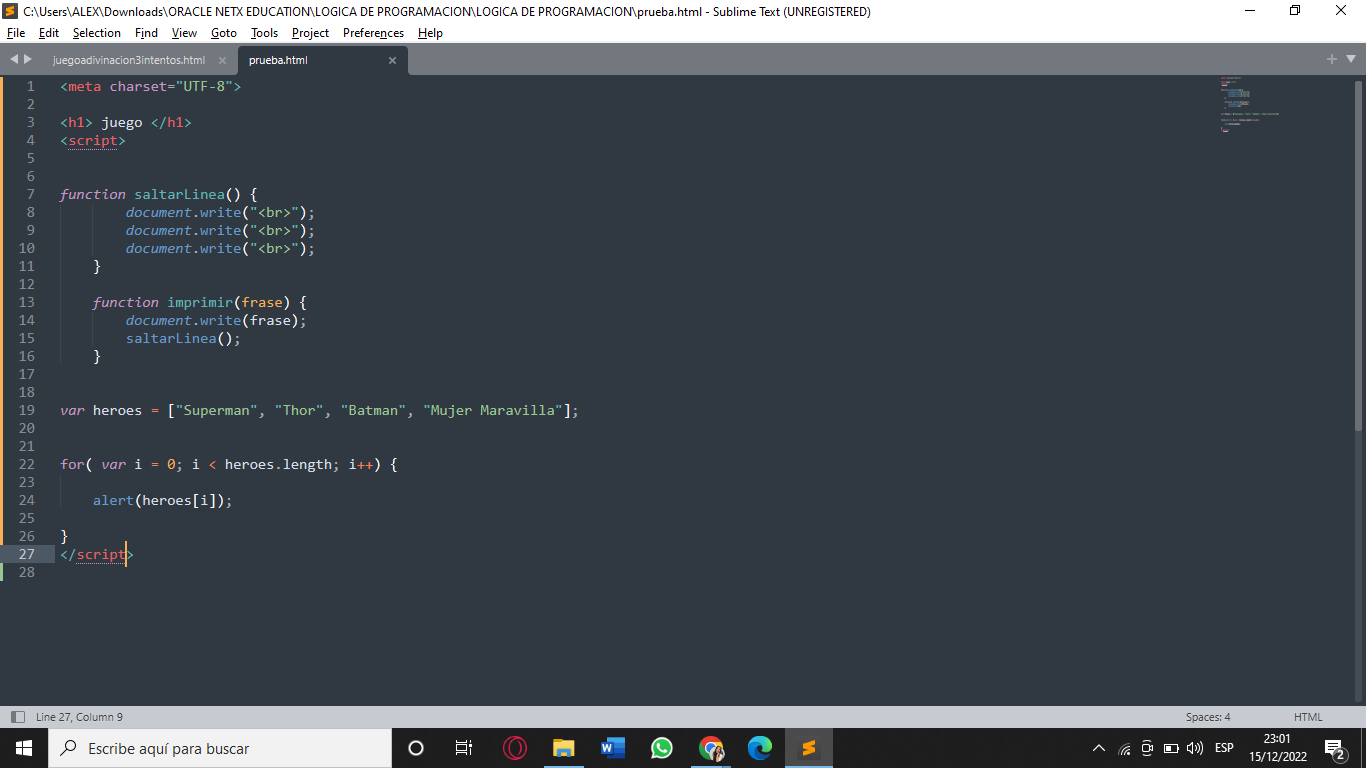Click the "Thor" string in array
Viewport: 1366px width, 768px height.
[300, 410]
